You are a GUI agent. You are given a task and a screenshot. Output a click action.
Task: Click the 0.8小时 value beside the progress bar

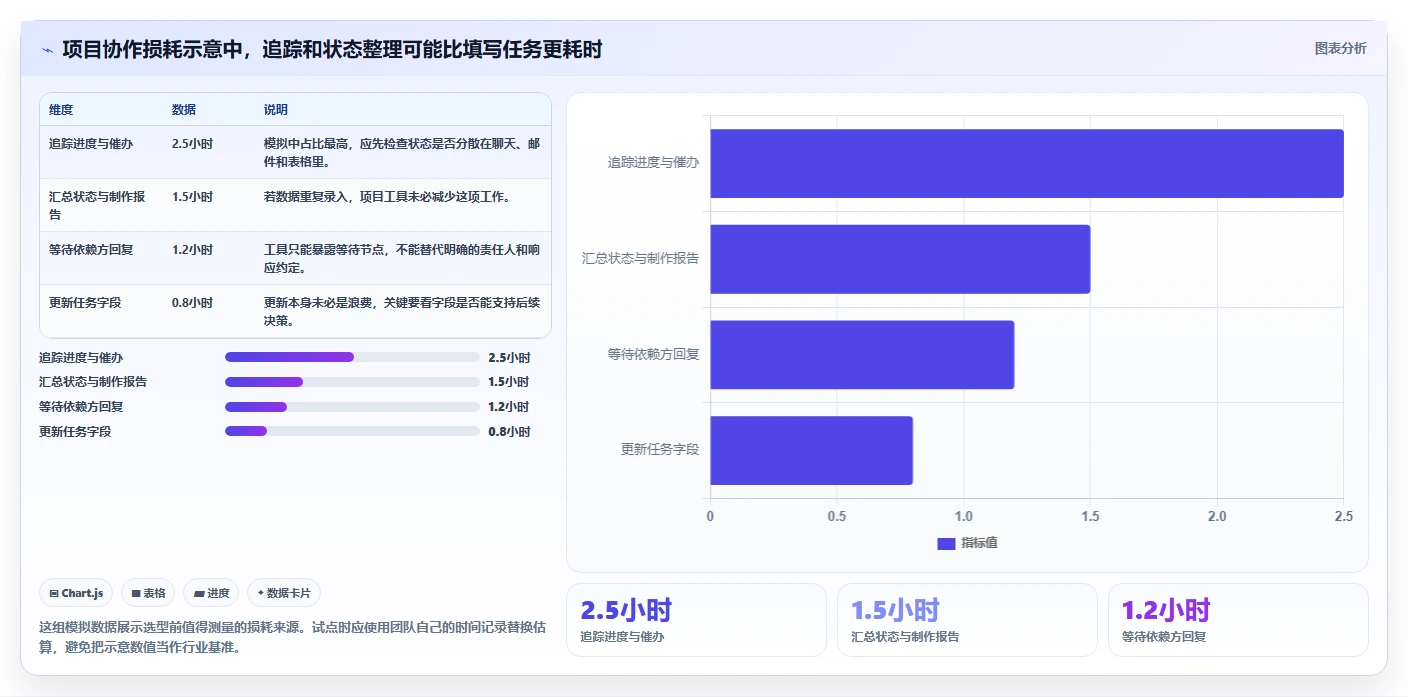pos(509,432)
